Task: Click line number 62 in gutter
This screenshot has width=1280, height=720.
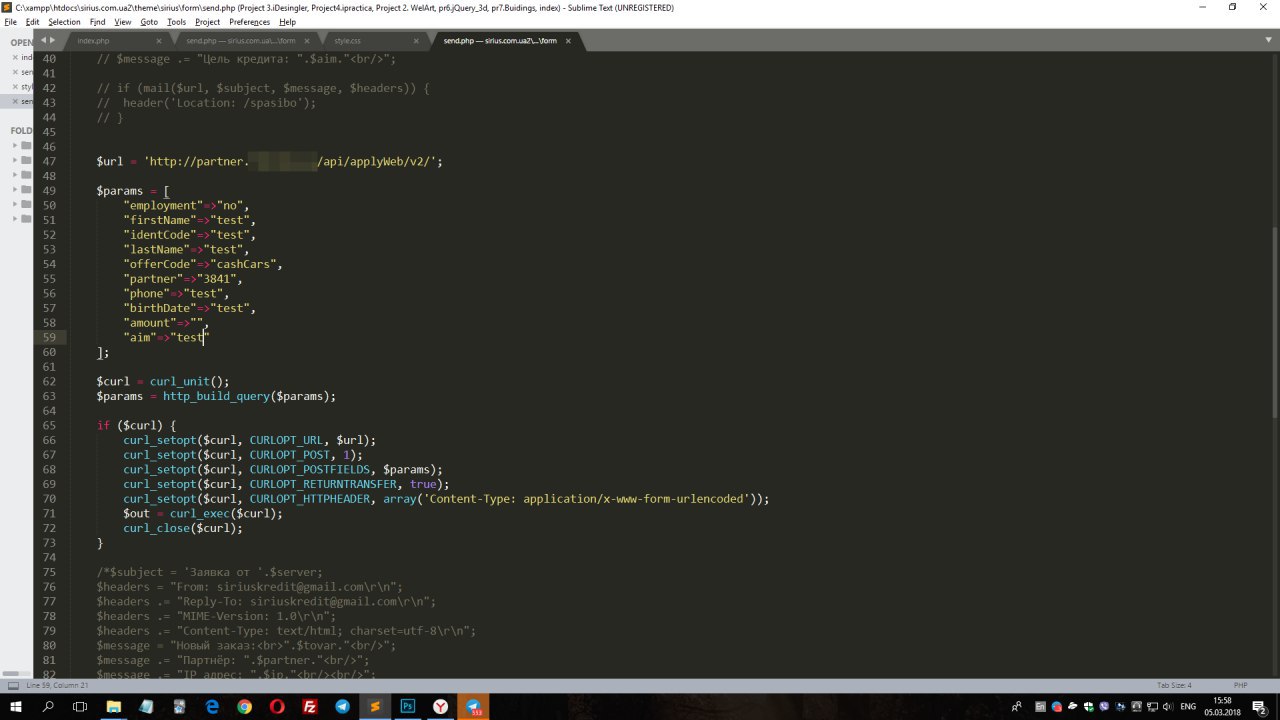Action: point(50,381)
